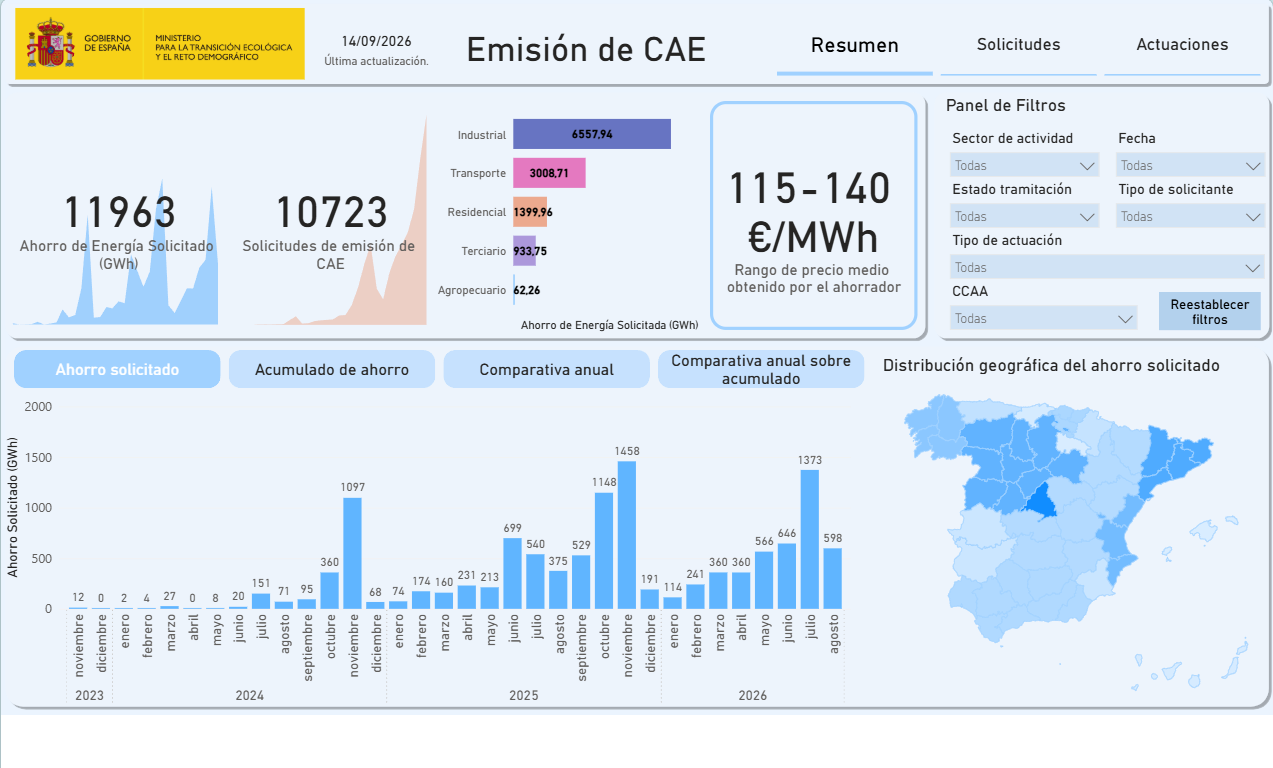Click the septiembre 2025 bar labeled 529
This screenshot has height=768, width=1273.
pyautogui.click(x=581, y=582)
